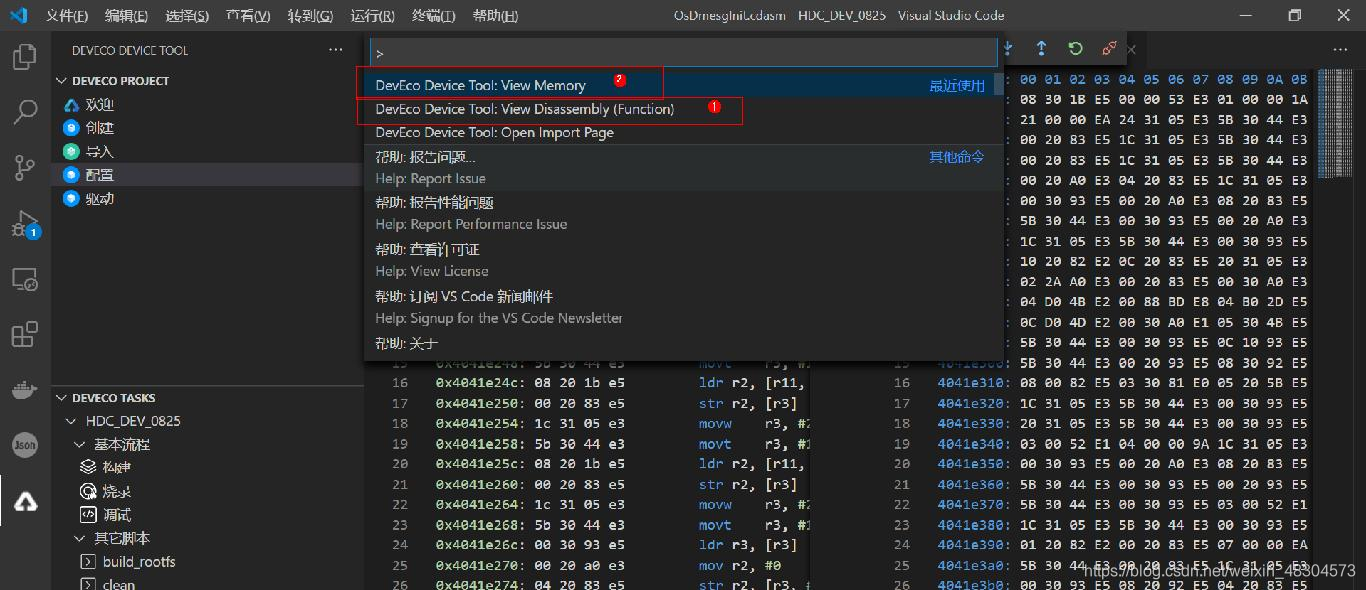Screen dimensions: 1366x590
Task: Open the 编辑(E) menu
Action: coord(127,16)
